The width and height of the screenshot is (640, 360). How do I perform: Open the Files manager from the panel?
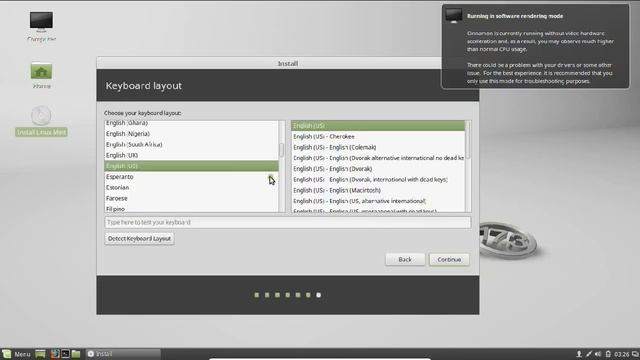coord(76,354)
